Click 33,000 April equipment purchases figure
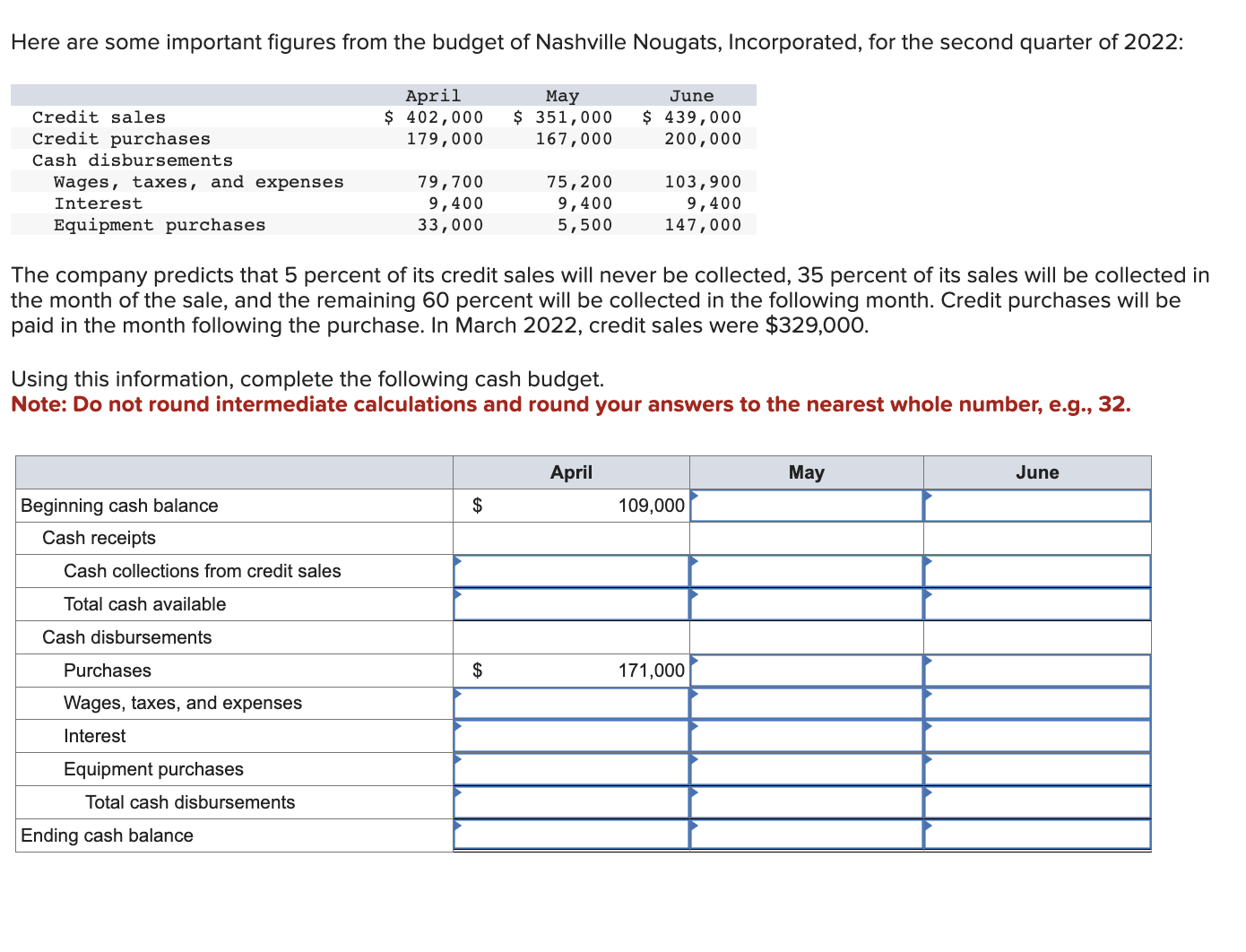The width and height of the screenshot is (1246, 952). [x=450, y=225]
